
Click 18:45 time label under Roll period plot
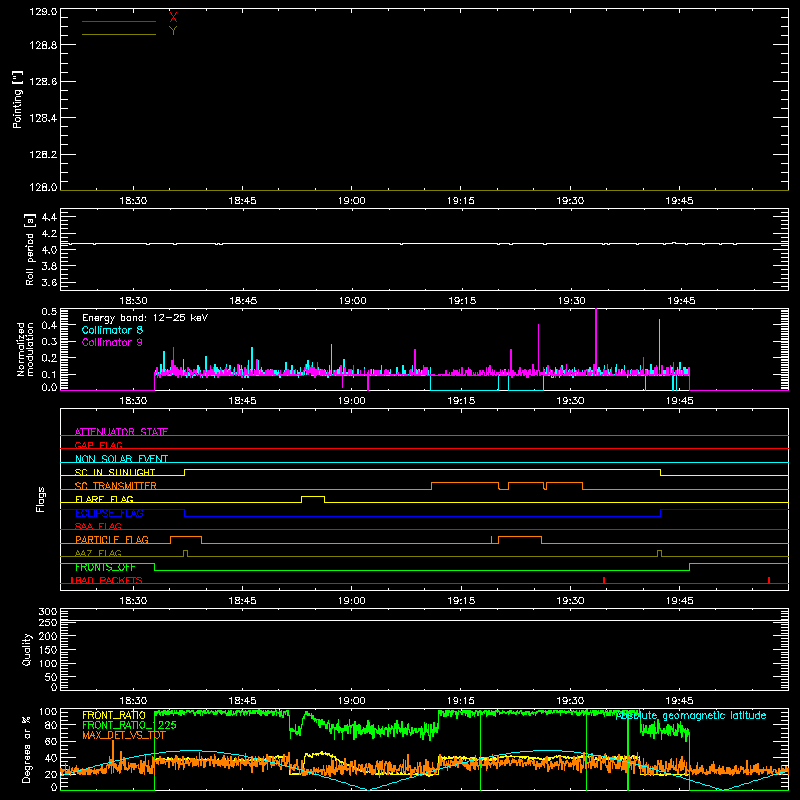pos(243,301)
